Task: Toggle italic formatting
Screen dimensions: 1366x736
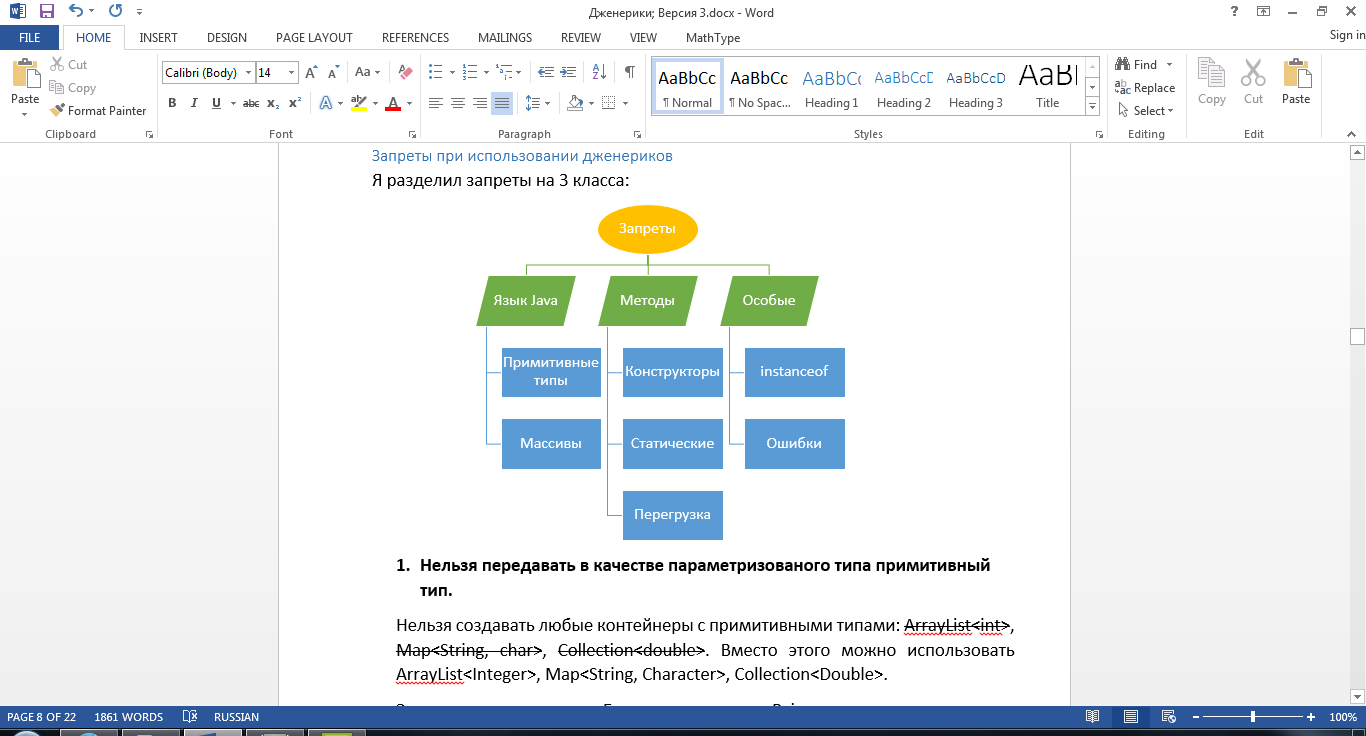Action: [193, 103]
